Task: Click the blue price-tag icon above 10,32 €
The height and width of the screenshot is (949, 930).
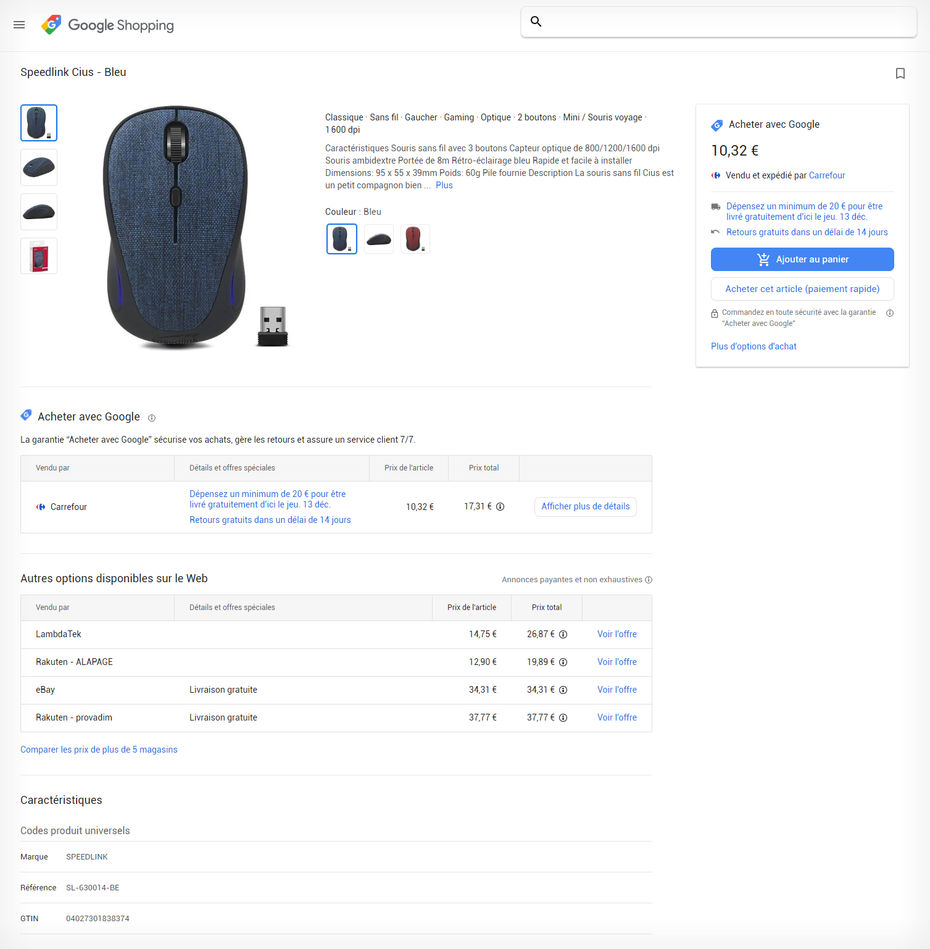Action: 716,124
